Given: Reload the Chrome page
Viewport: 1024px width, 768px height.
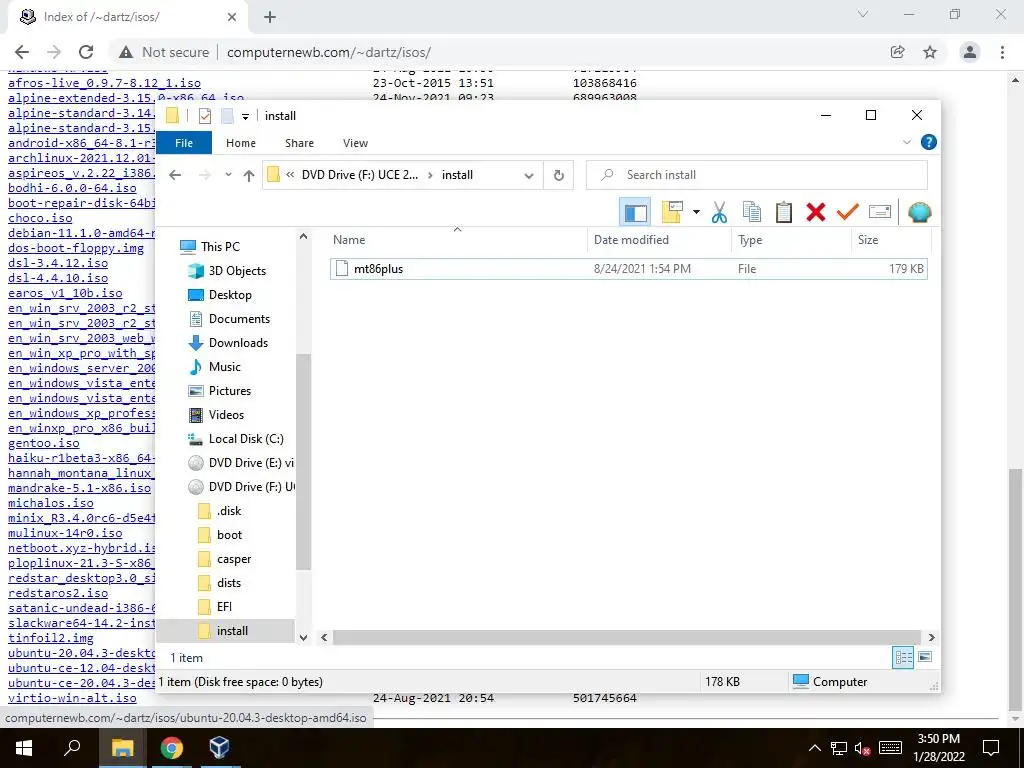Looking at the screenshot, I should 86,52.
